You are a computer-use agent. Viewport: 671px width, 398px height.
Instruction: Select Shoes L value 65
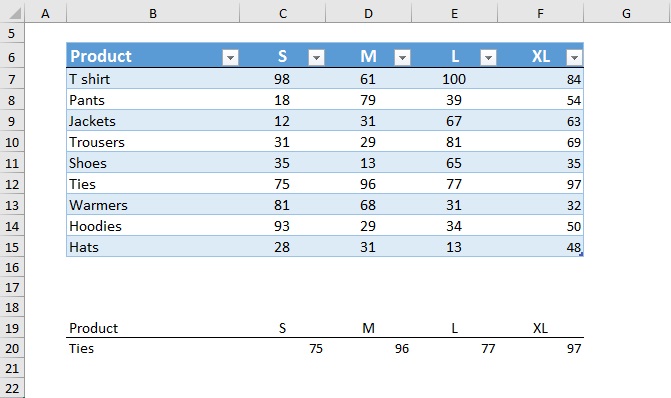click(x=454, y=163)
